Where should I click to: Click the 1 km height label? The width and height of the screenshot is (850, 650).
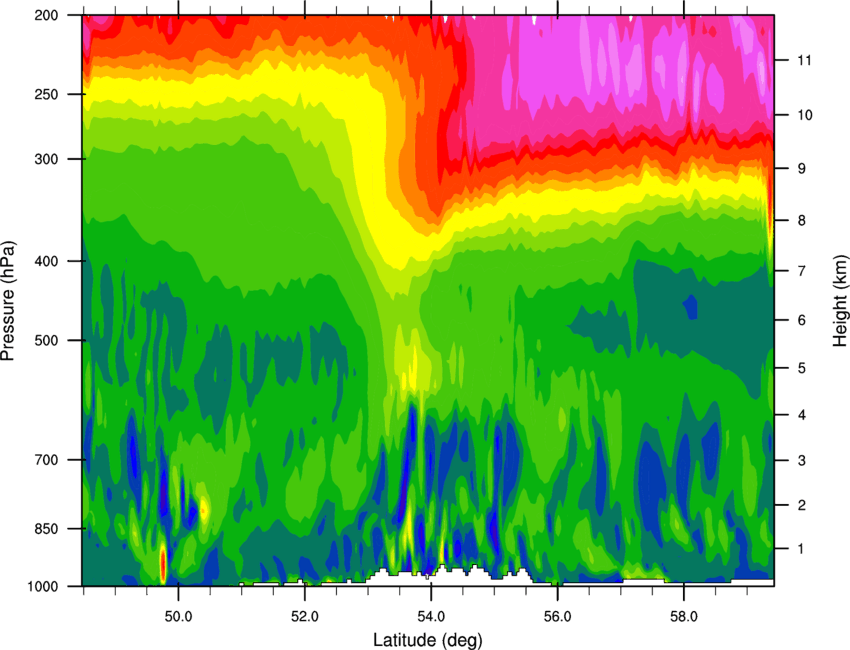802,549
